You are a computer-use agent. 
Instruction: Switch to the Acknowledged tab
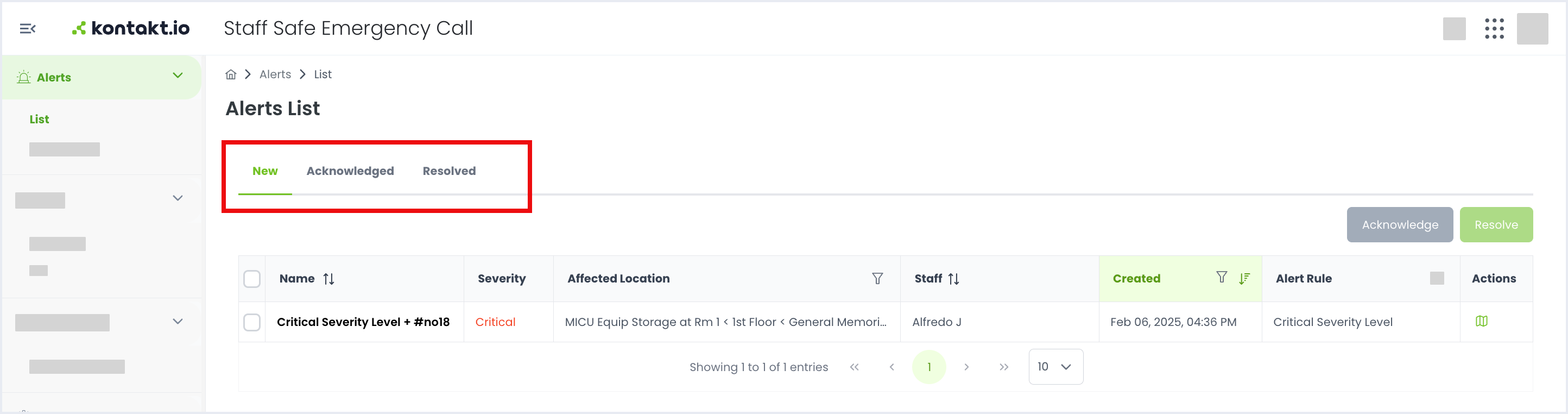click(350, 171)
